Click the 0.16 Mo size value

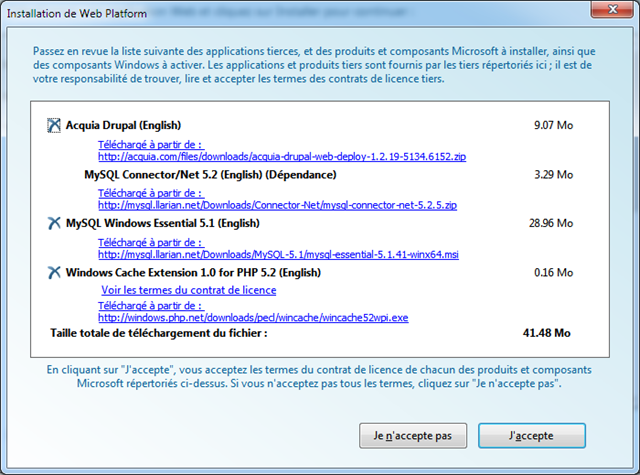pyautogui.click(x=553, y=272)
